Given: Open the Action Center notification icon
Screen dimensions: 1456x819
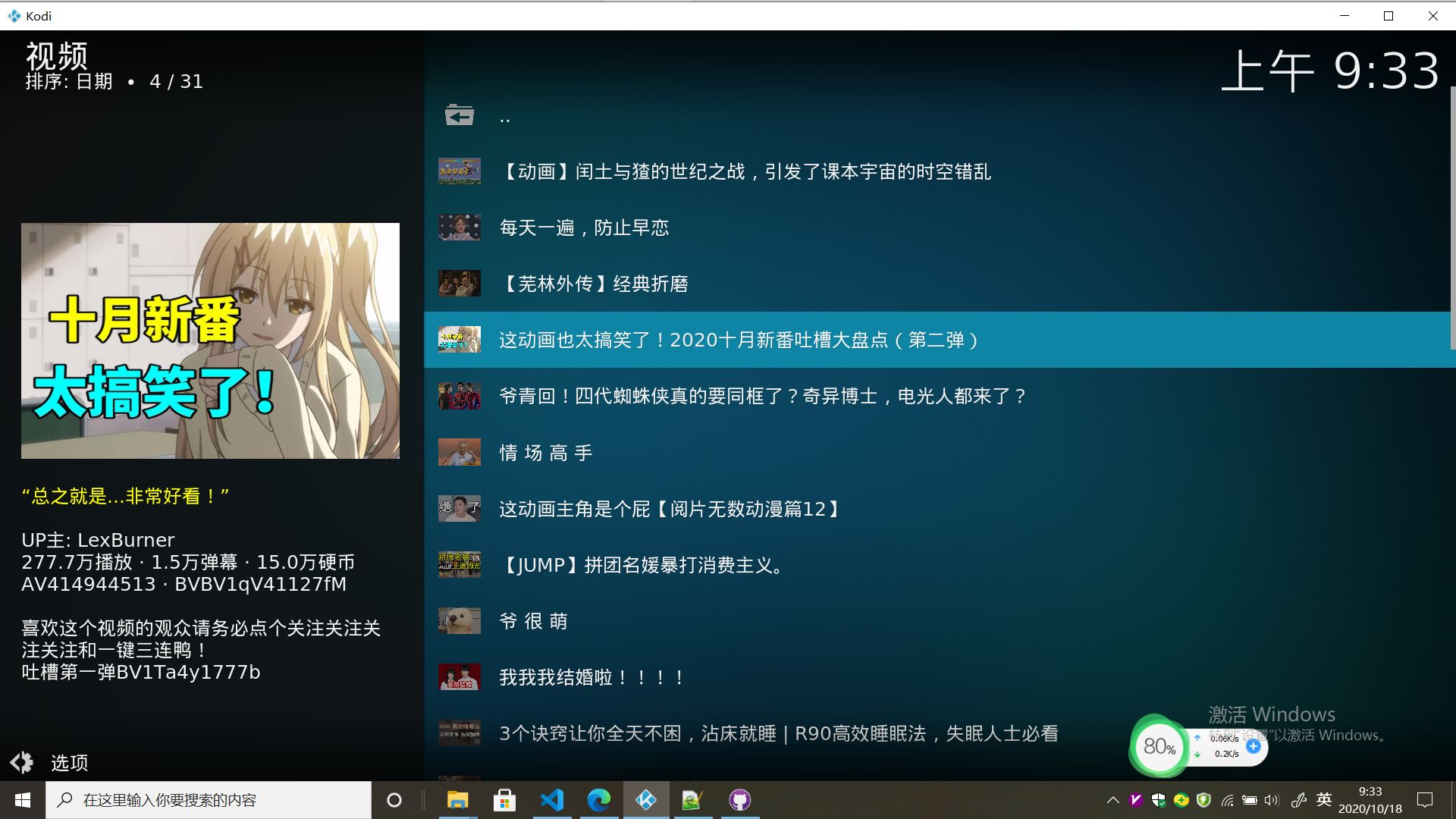Looking at the screenshot, I should (1425, 800).
